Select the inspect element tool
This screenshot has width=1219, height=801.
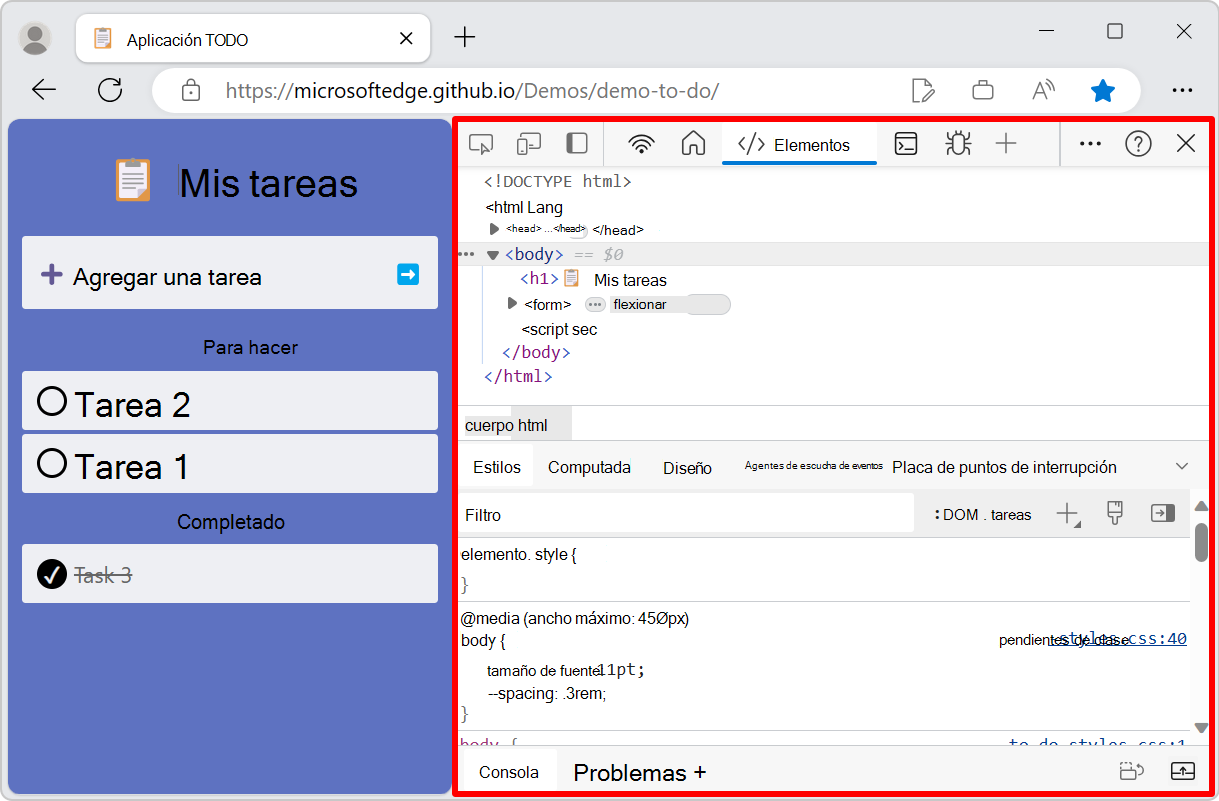[481, 143]
